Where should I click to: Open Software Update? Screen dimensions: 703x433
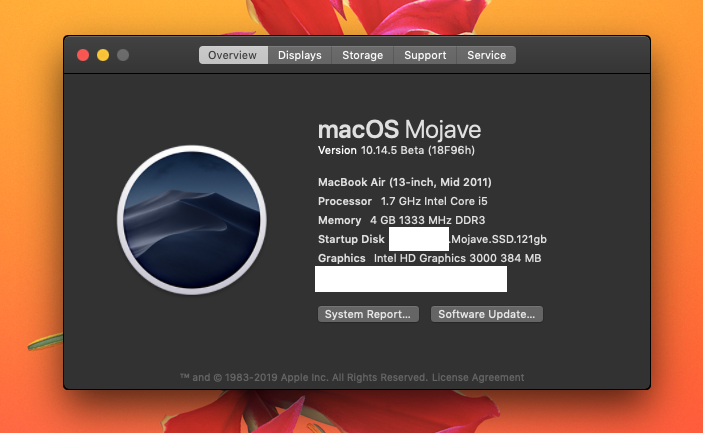486,314
